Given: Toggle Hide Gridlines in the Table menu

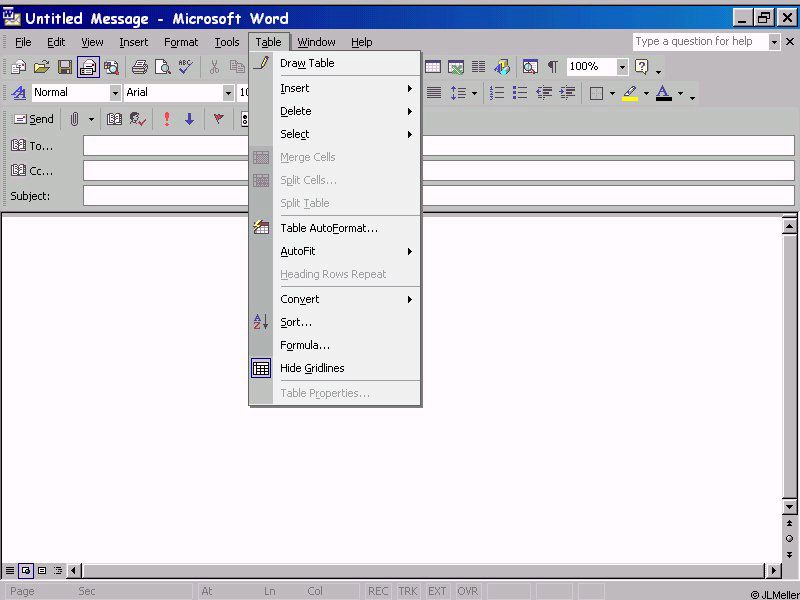Looking at the screenshot, I should (312, 368).
